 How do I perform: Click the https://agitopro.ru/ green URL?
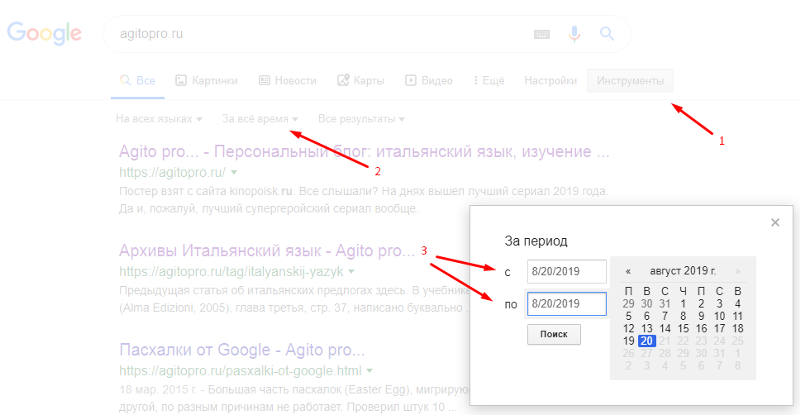[172, 173]
